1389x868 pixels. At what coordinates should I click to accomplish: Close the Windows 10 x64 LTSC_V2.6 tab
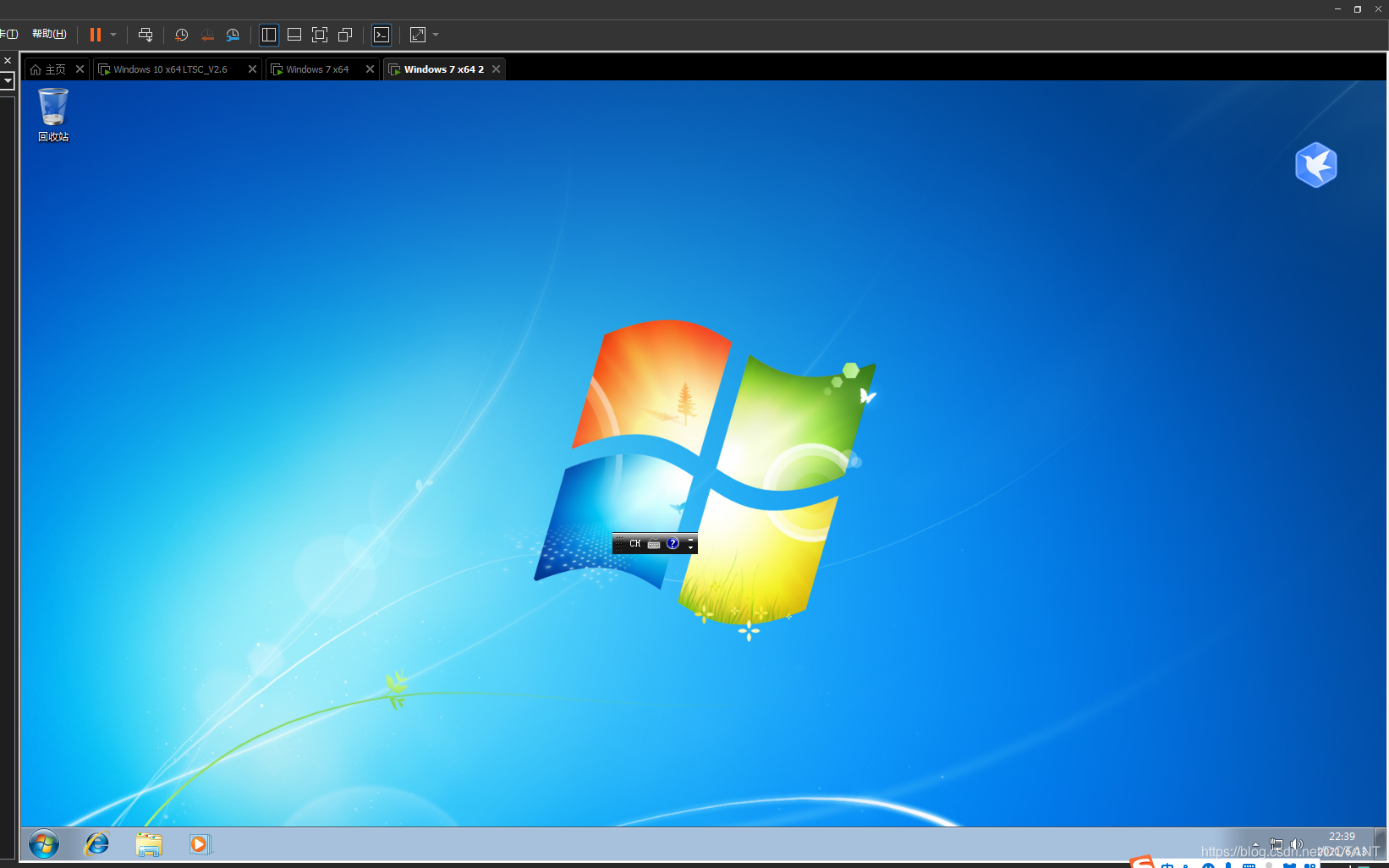[x=252, y=69]
